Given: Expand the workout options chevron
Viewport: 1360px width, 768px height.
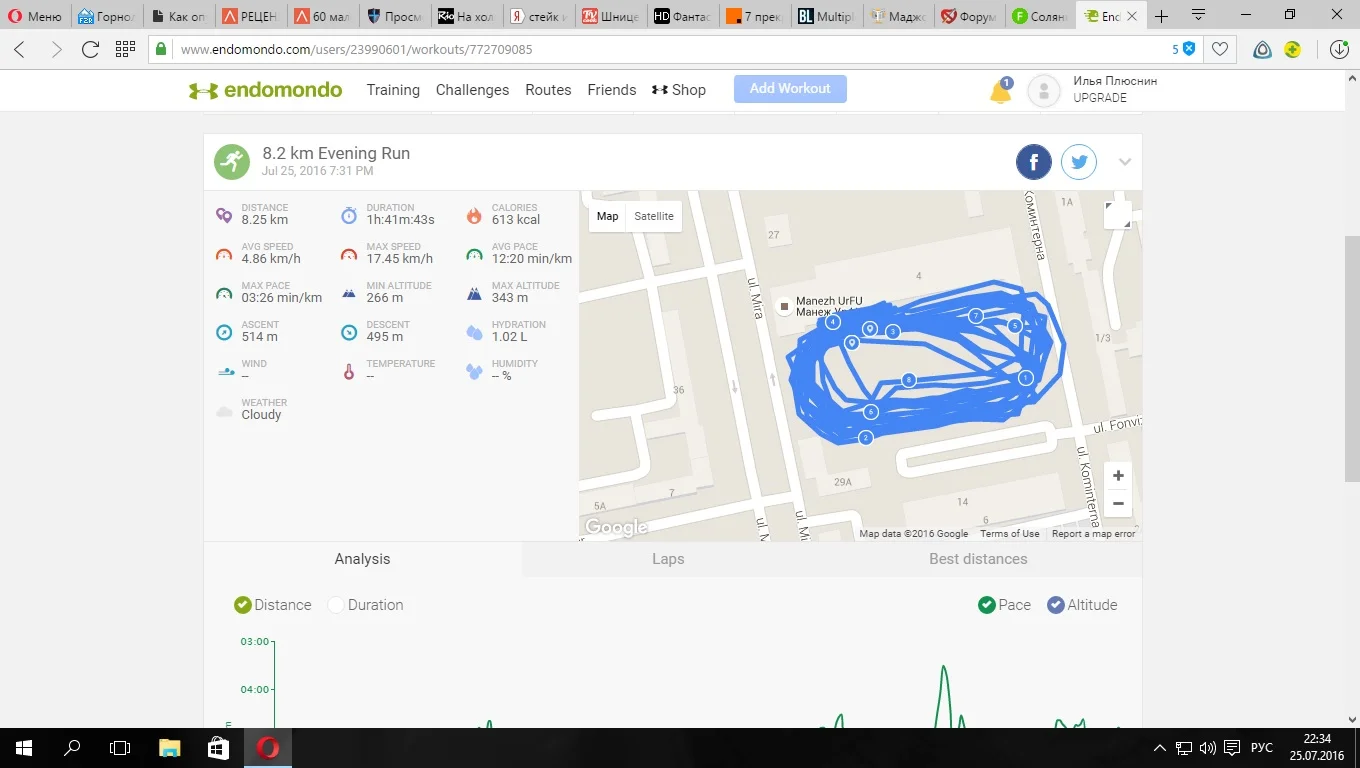Looking at the screenshot, I should 1125,162.
